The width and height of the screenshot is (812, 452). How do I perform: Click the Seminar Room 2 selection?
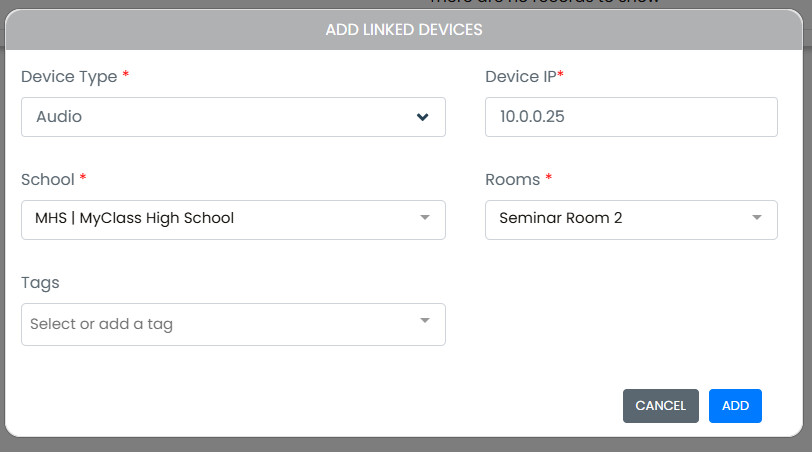[x=561, y=218]
